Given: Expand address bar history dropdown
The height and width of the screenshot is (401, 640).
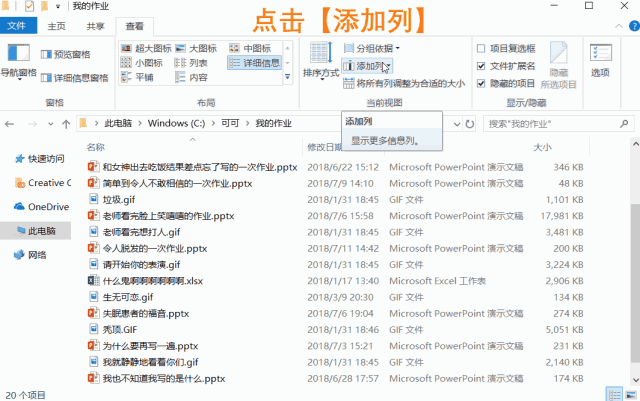Looking at the screenshot, I should pyautogui.click(x=457, y=124).
